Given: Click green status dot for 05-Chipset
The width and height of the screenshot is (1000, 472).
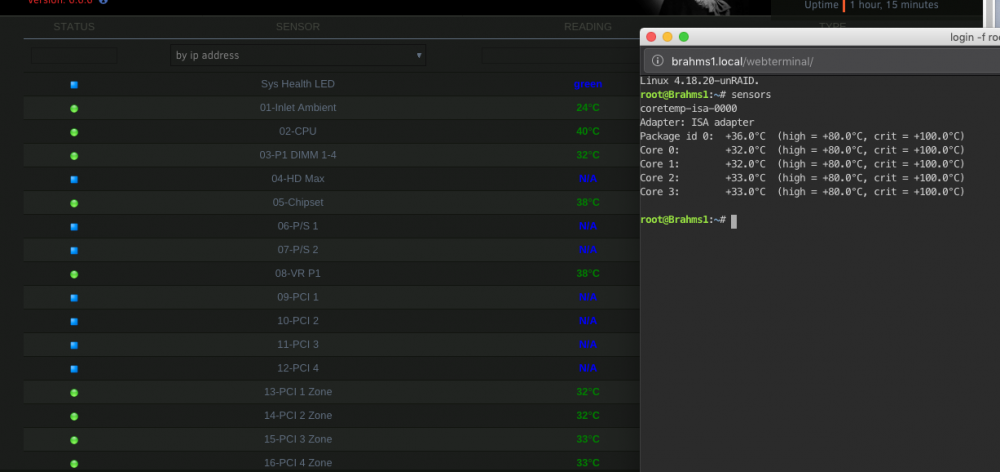Looking at the screenshot, I should coord(74,203).
